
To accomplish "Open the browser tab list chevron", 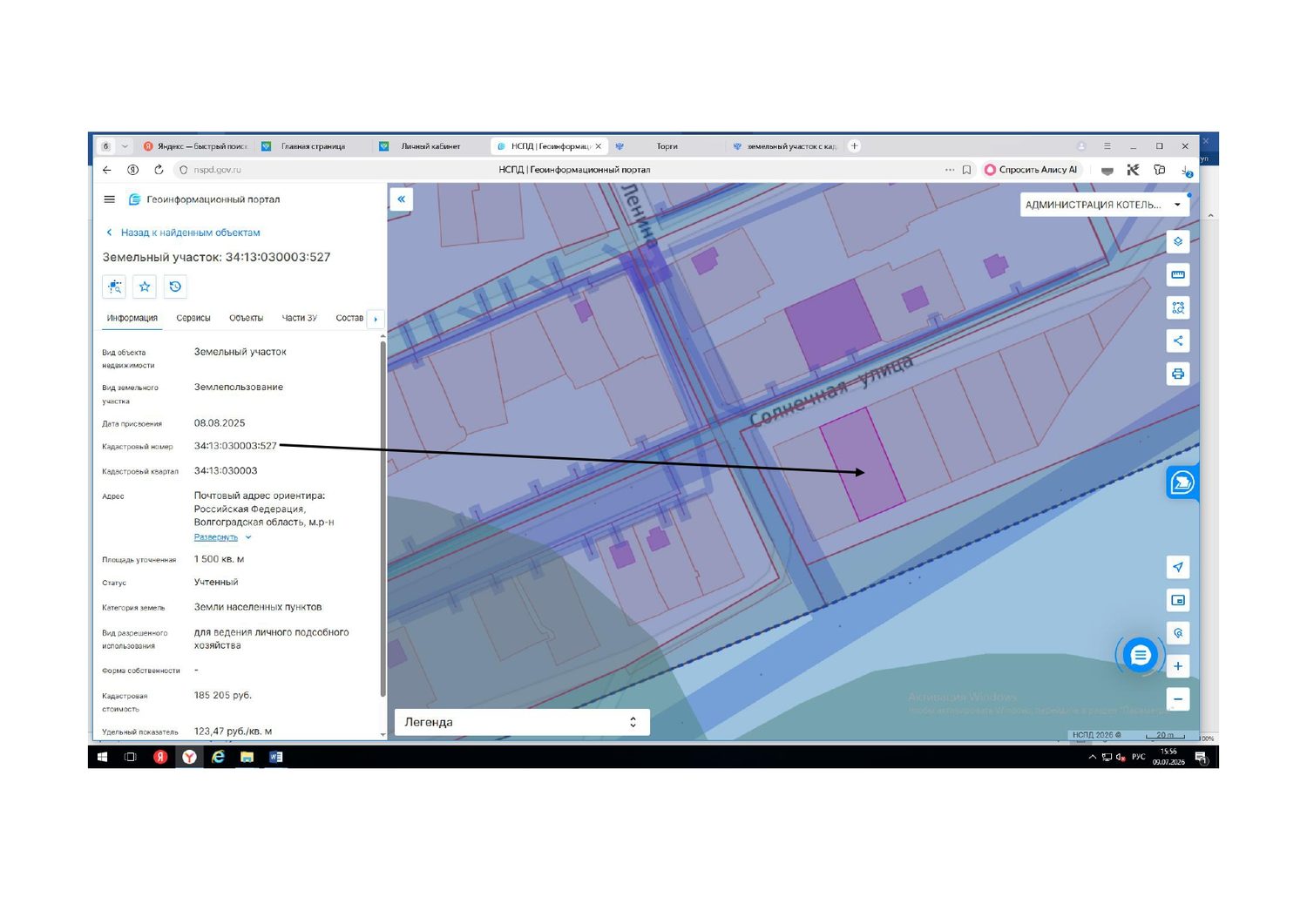I will [125, 146].
